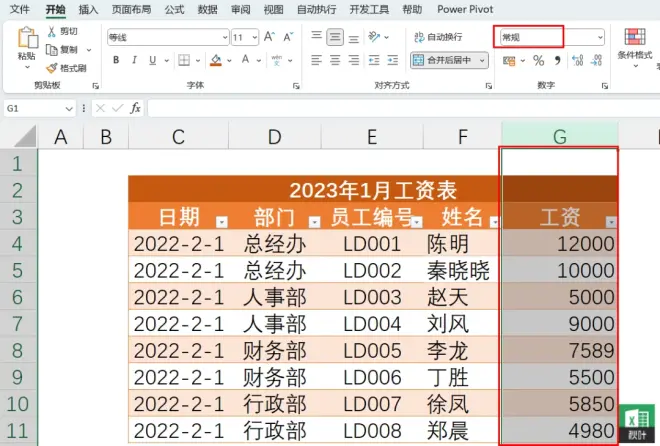Apply comma thousands separator style
Screen dimensions: 660x446
point(558,61)
